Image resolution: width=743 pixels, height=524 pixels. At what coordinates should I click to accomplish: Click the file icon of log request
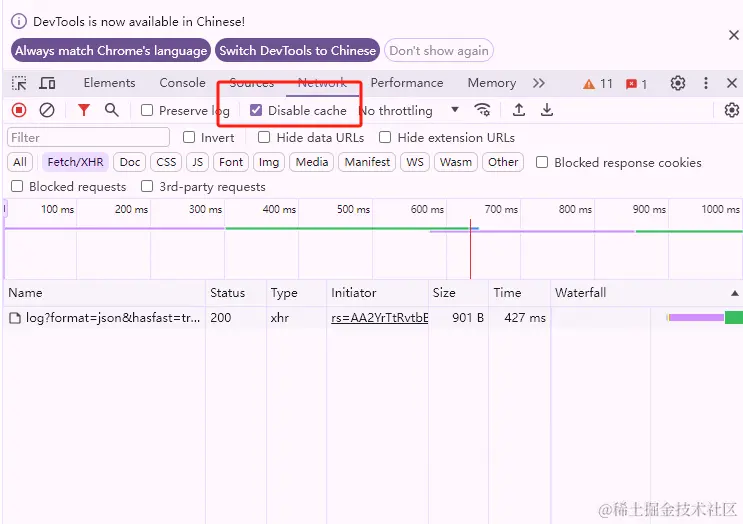pos(15,318)
